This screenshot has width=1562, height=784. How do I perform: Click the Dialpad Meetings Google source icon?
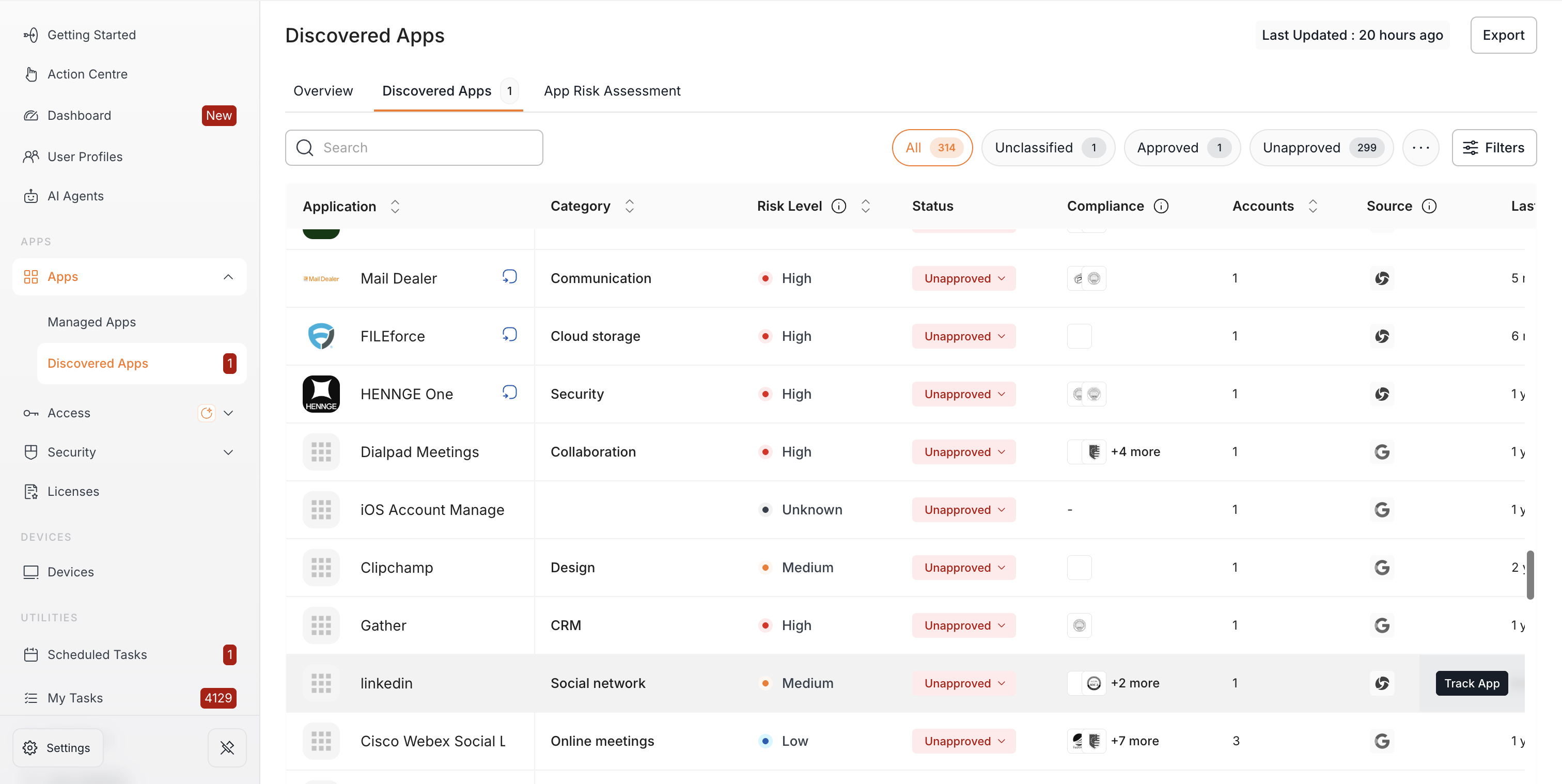1382,452
